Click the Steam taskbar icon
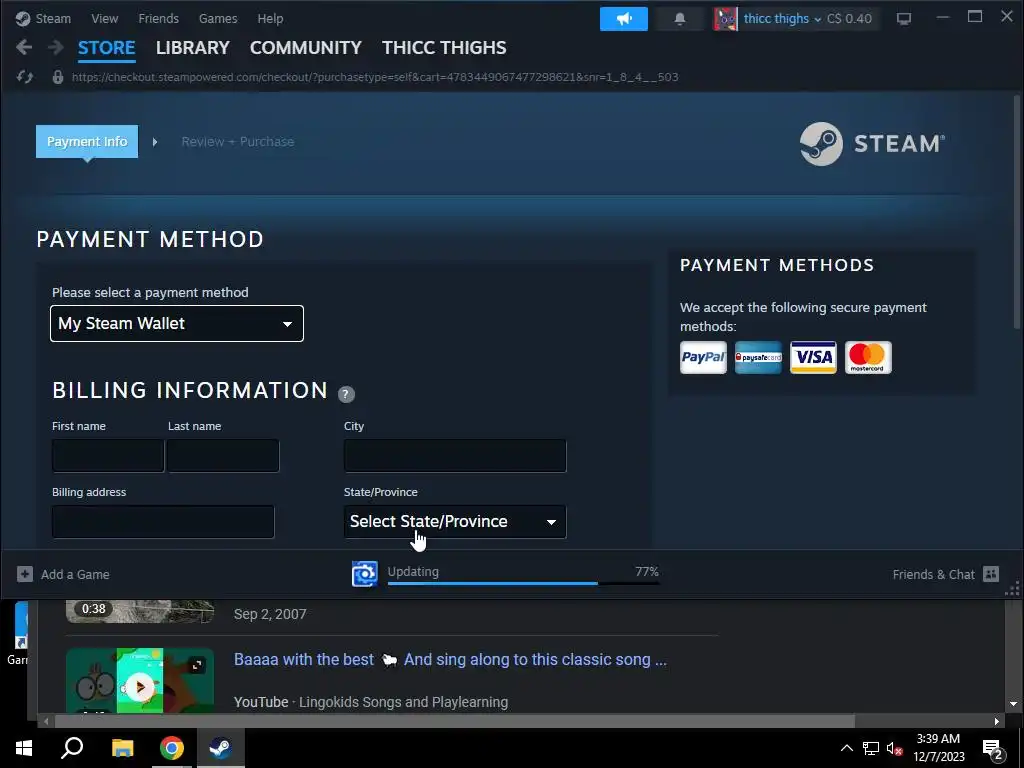 point(221,748)
